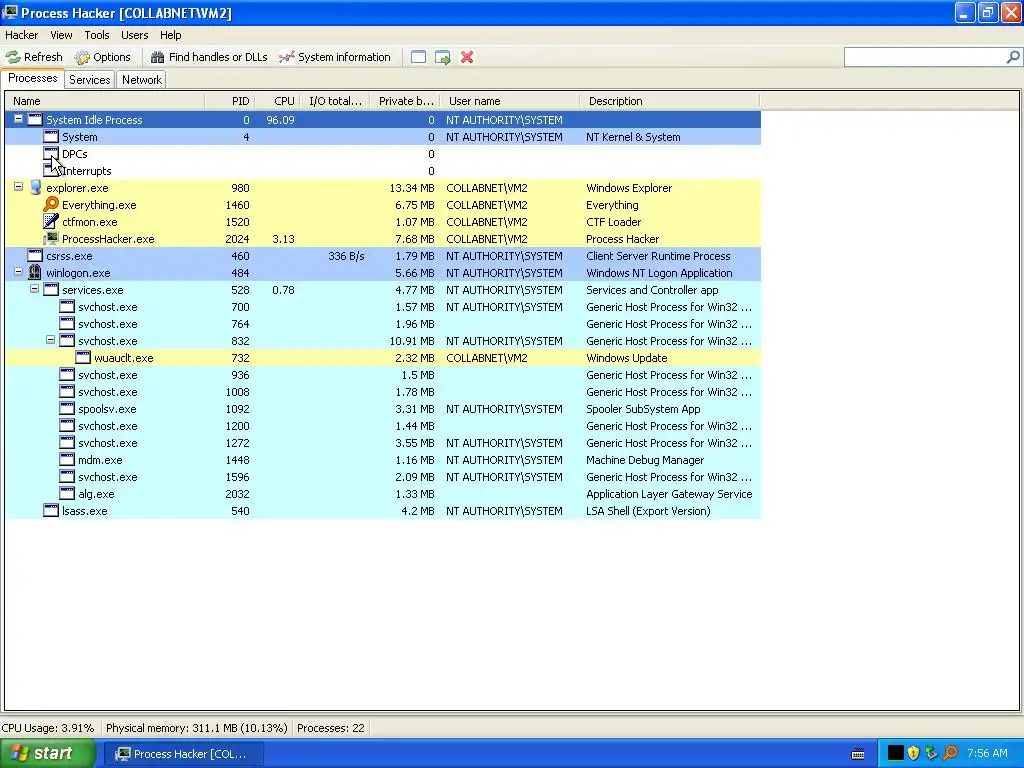Click the black square tray icon
Screen dimensions: 1024x768
point(895,753)
